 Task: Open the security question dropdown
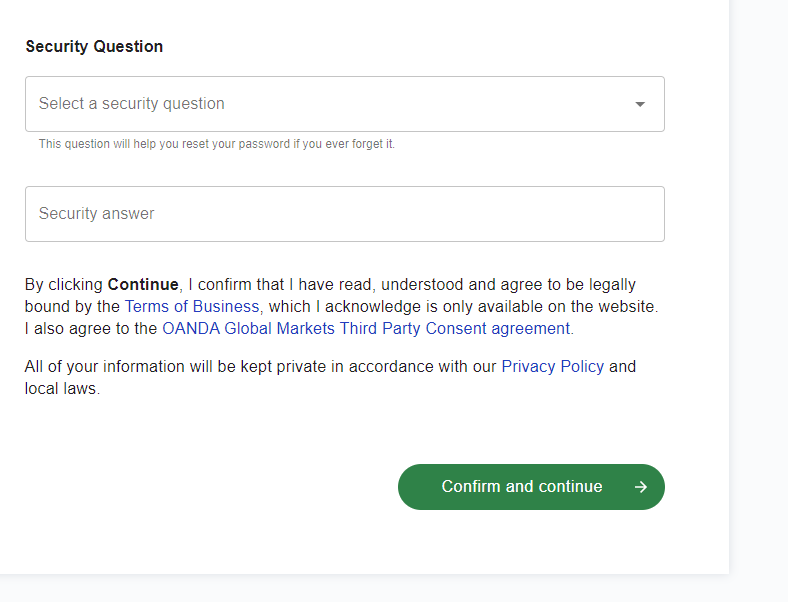point(345,104)
